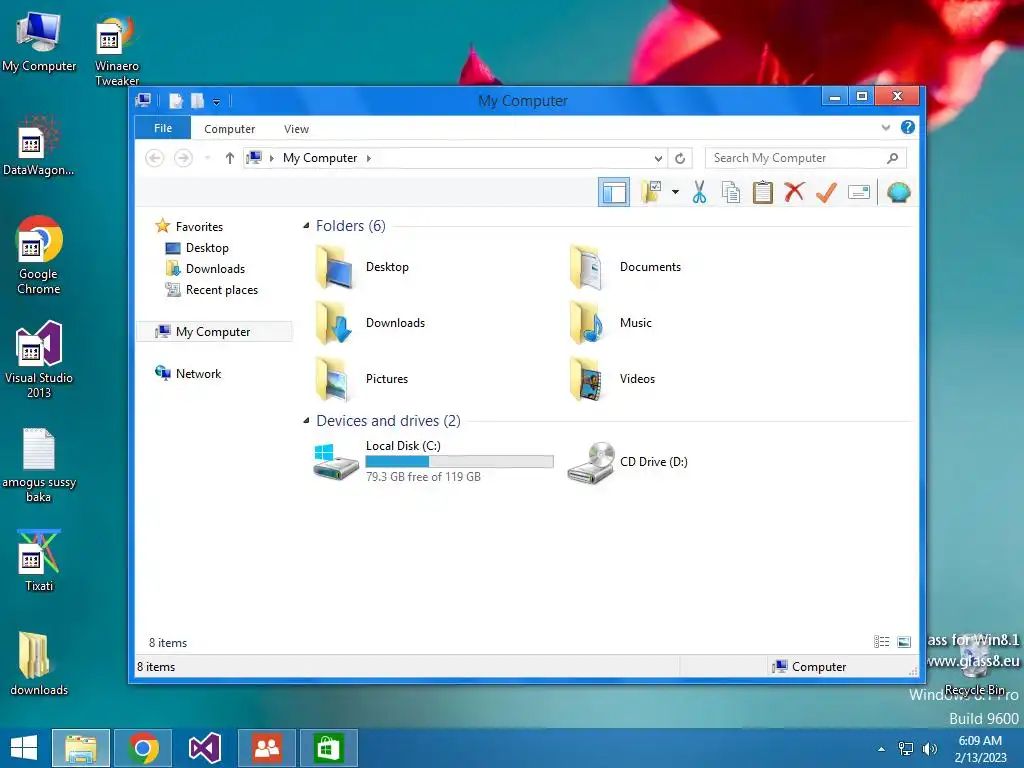
Task: Select the Music folder icon
Action: [587, 323]
